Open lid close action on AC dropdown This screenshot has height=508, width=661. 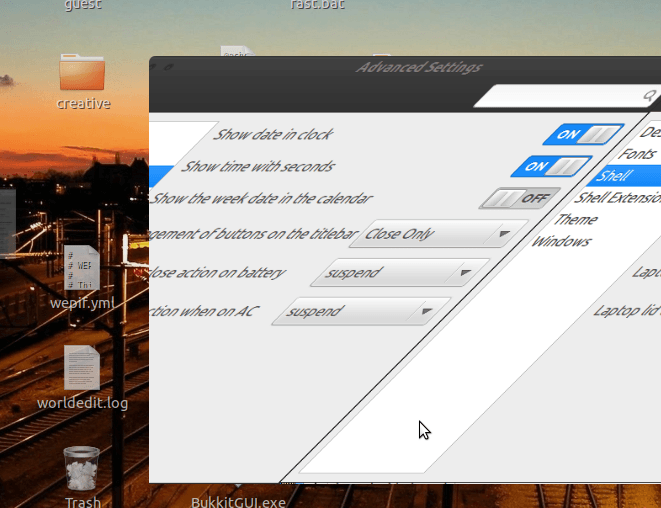point(360,312)
